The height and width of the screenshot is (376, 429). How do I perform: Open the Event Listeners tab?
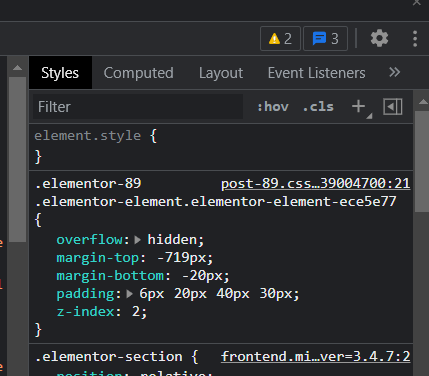pos(317,73)
